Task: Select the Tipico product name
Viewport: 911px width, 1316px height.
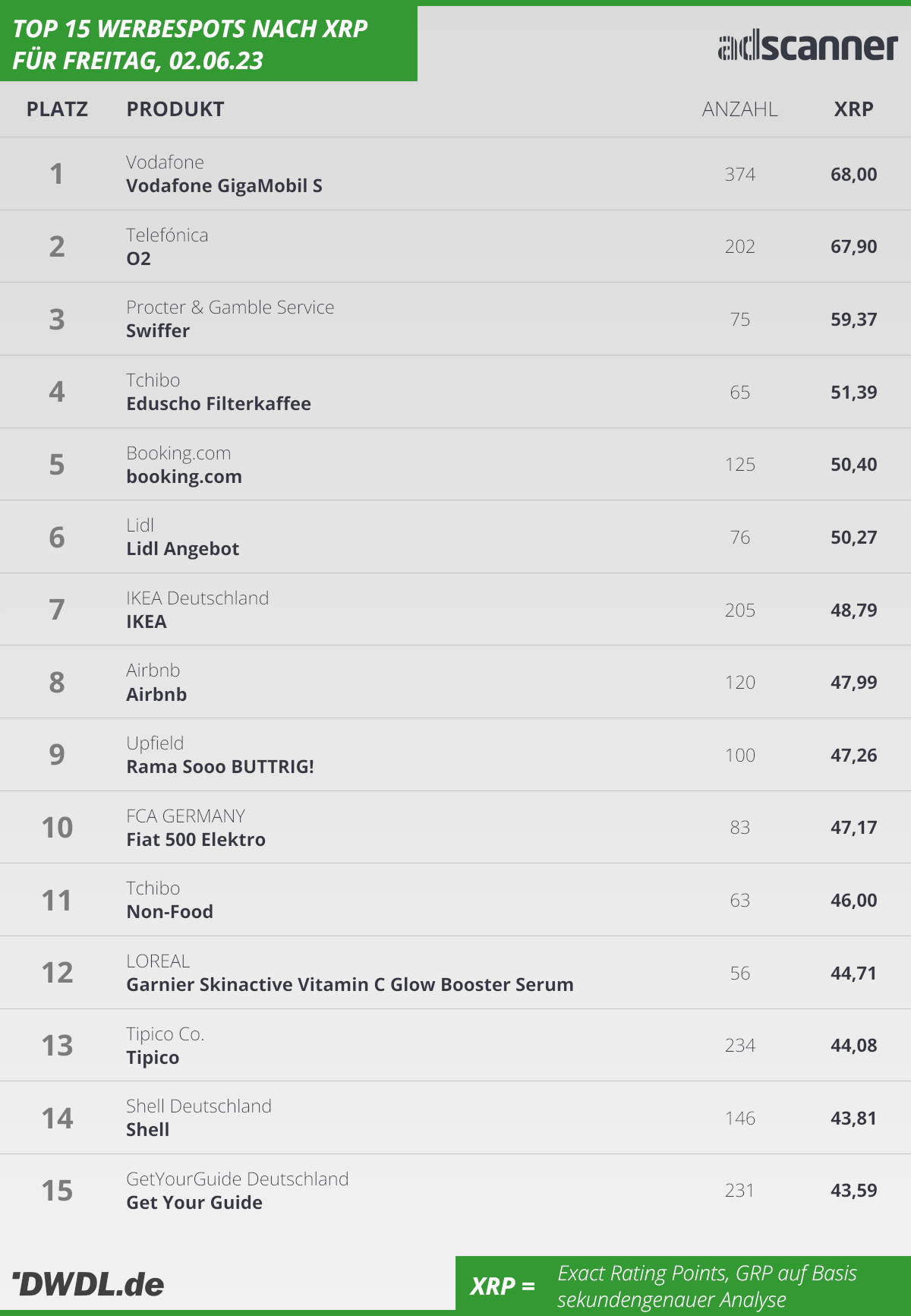Action: coord(153,1058)
